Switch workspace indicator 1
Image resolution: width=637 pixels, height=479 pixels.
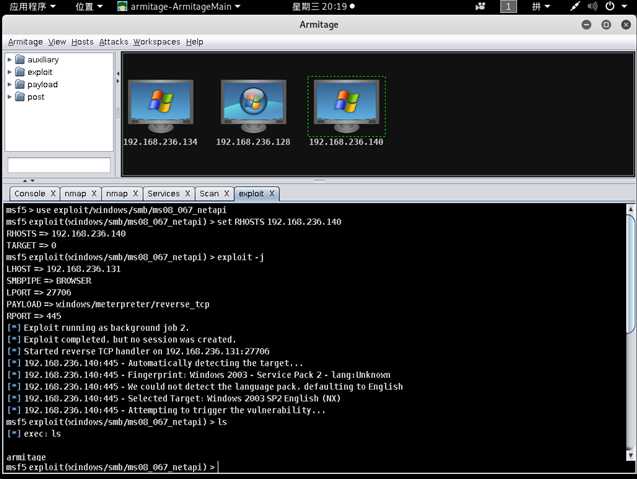(x=508, y=7)
